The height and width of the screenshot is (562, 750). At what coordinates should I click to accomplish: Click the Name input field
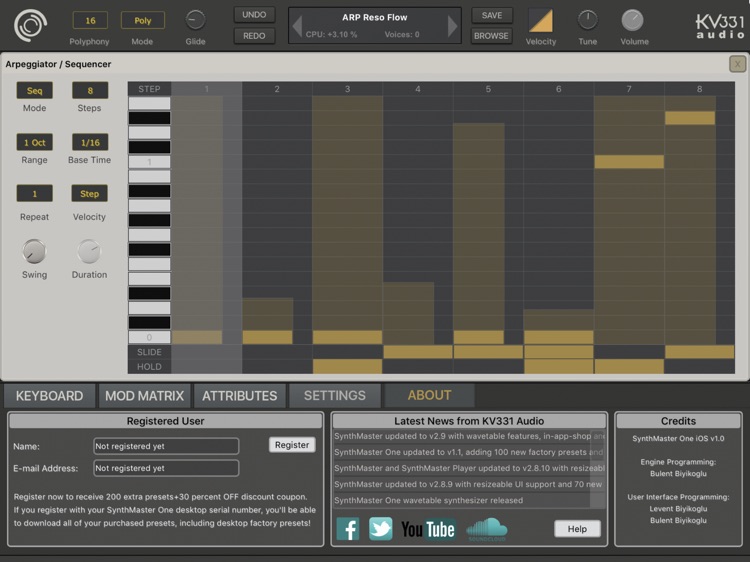(166, 446)
